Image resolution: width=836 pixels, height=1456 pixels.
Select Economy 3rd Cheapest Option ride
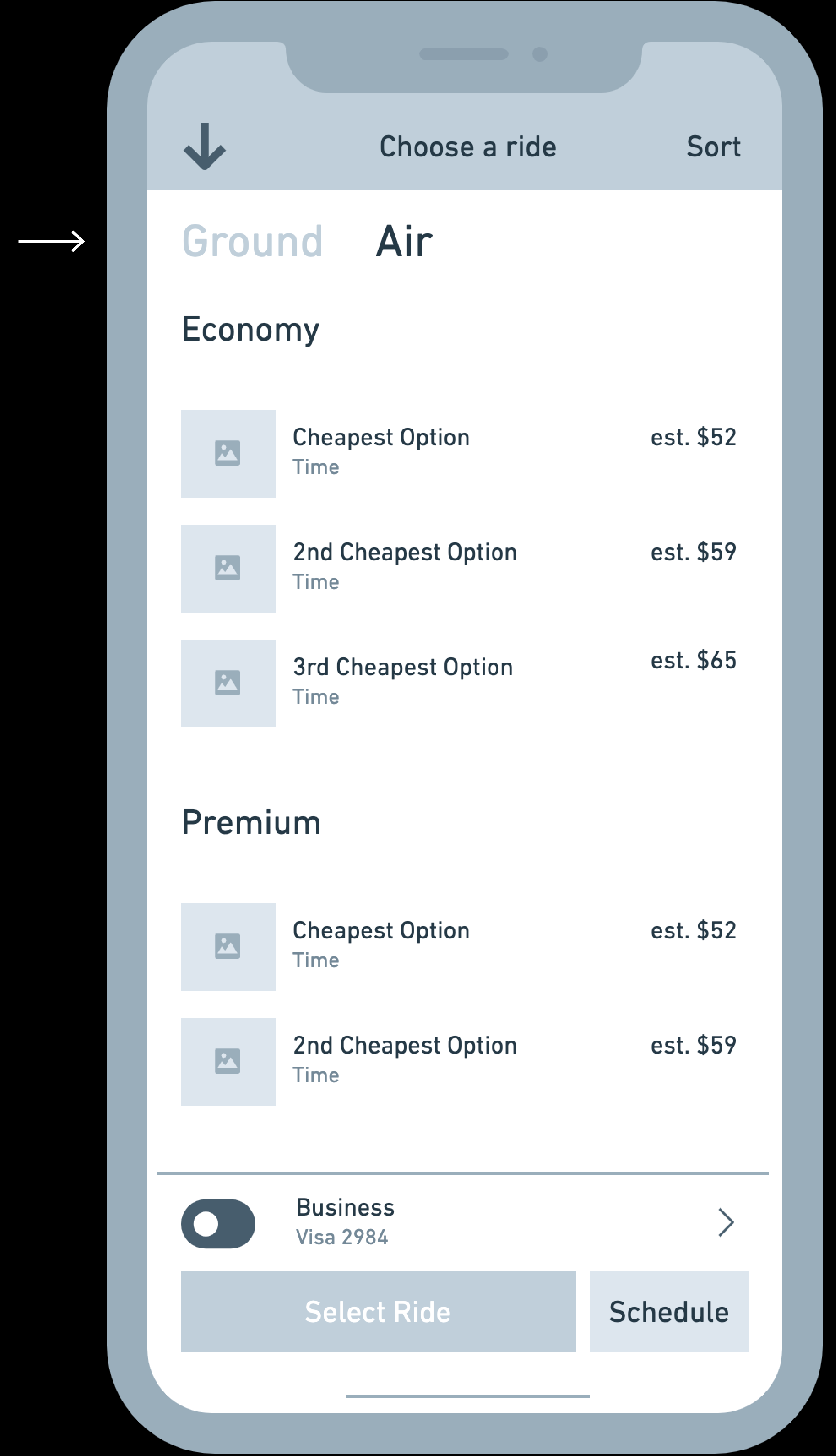402,667
